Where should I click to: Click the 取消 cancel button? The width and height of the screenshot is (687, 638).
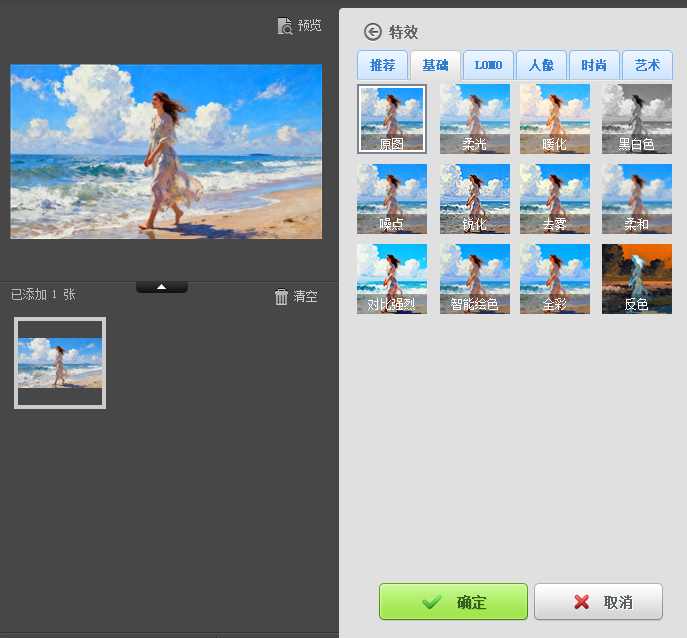pyautogui.click(x=598, y=602)
